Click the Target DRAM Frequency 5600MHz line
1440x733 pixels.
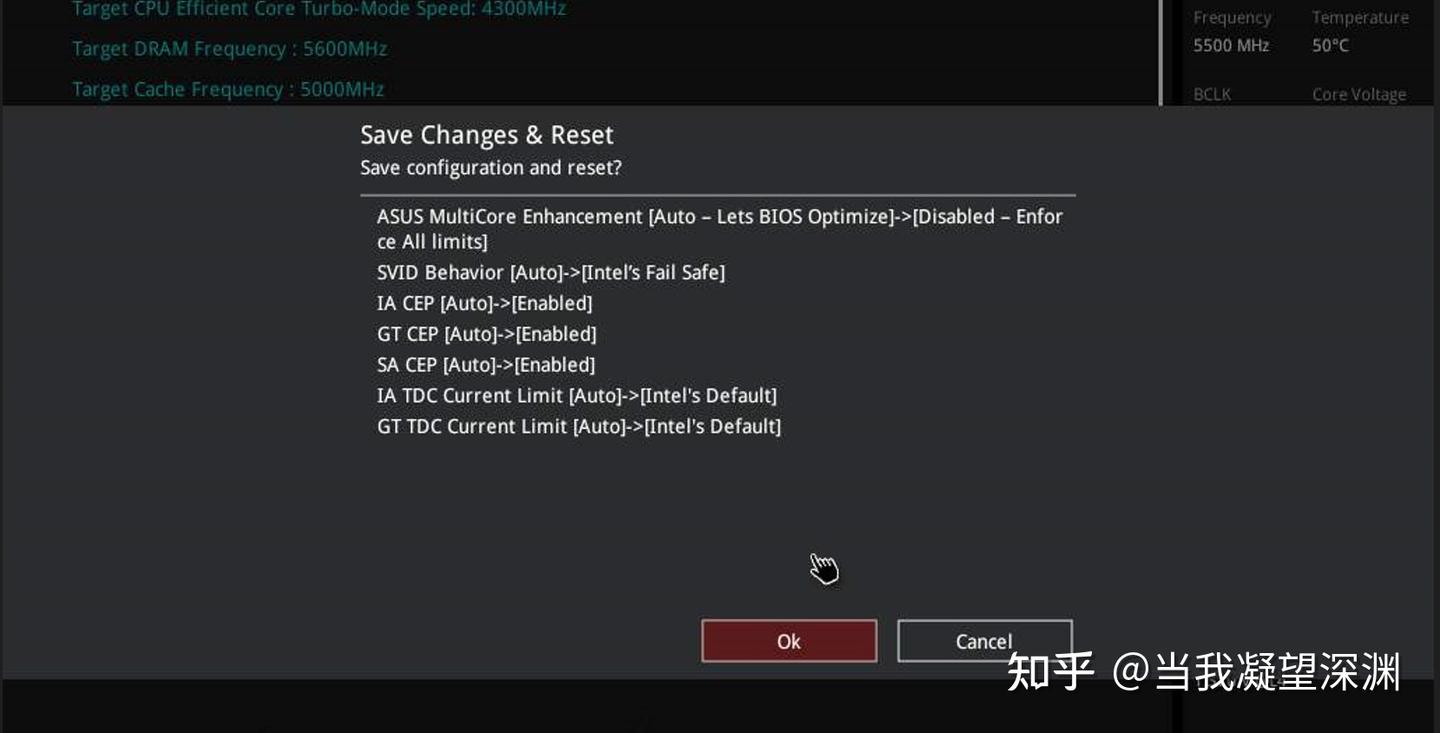[228, 48]
